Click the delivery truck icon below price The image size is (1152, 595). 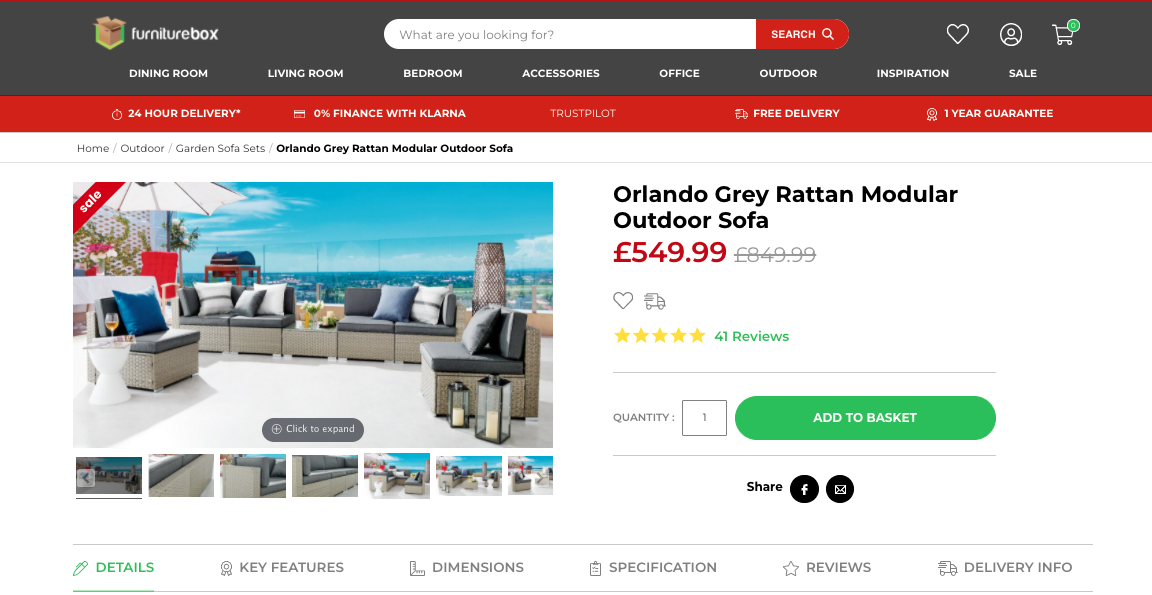(x=655, y=300)
